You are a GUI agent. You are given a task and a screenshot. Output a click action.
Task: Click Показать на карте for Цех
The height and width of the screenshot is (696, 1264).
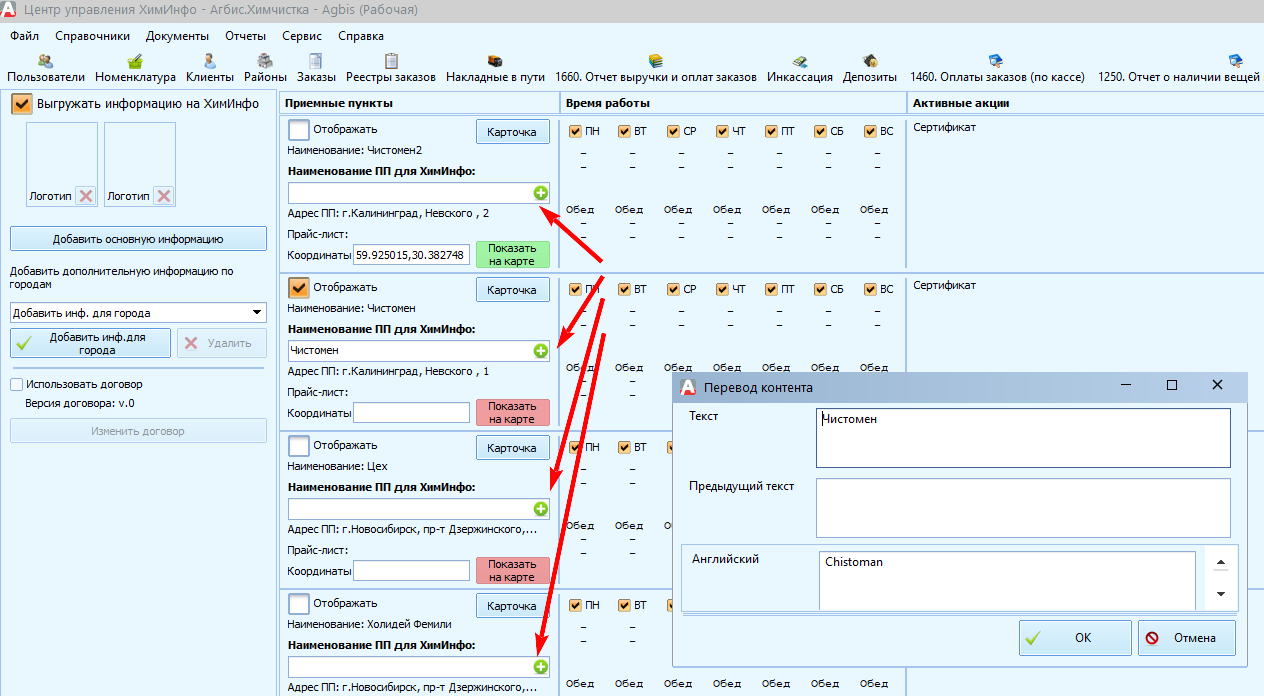pyautogui.click(x=512, y=571)
